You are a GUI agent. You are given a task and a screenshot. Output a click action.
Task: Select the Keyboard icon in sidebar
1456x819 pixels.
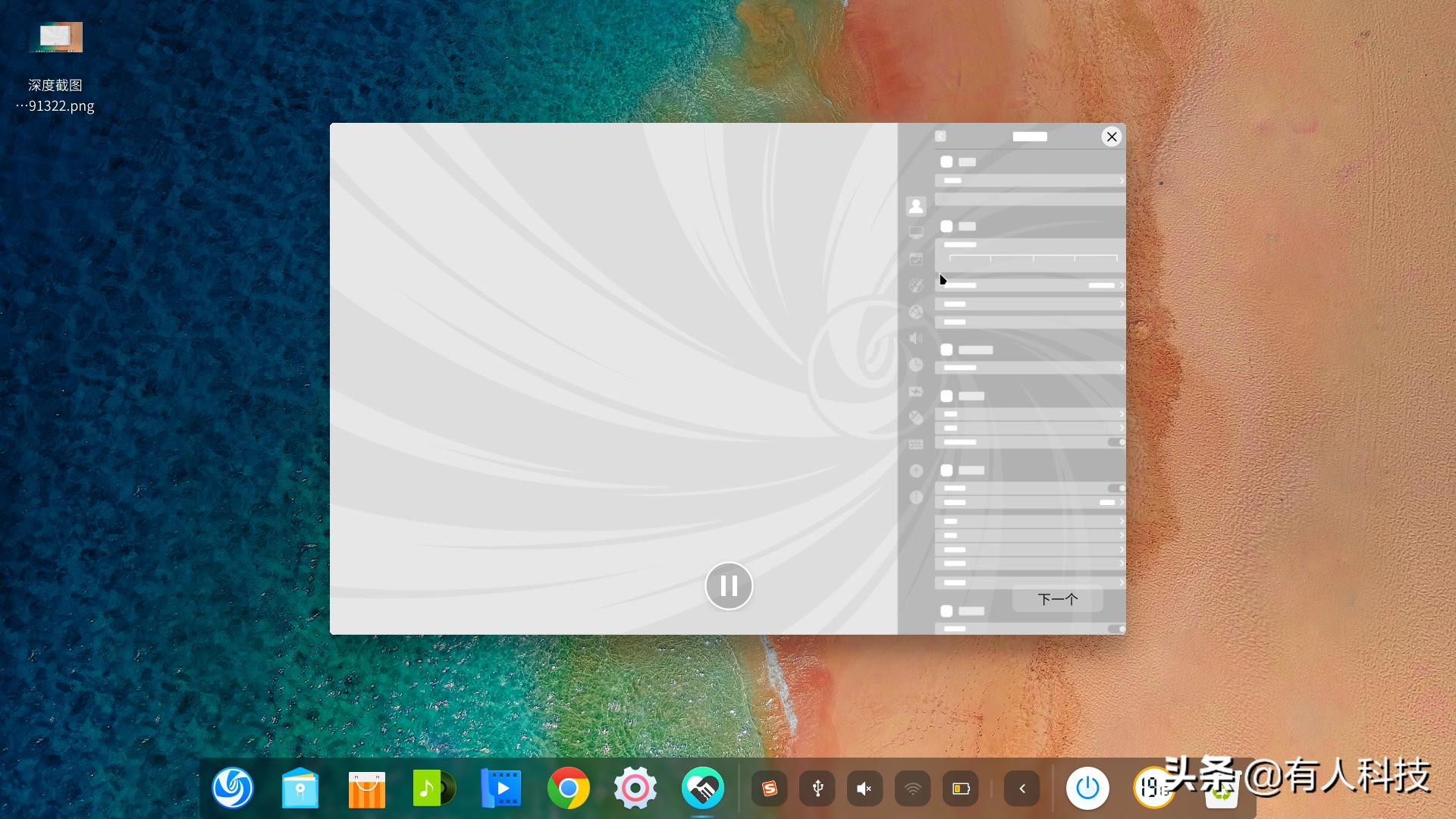pos(916,444)
